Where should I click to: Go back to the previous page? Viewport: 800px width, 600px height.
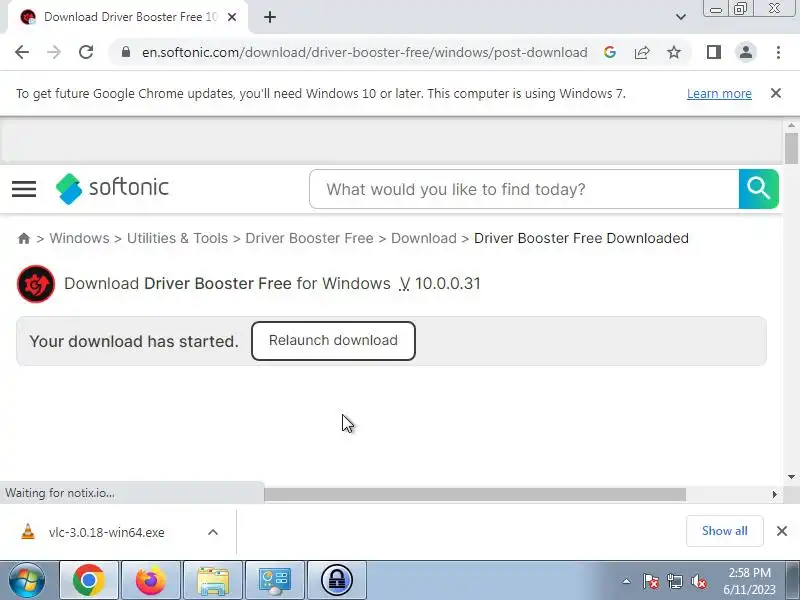[x=22, y=52]
